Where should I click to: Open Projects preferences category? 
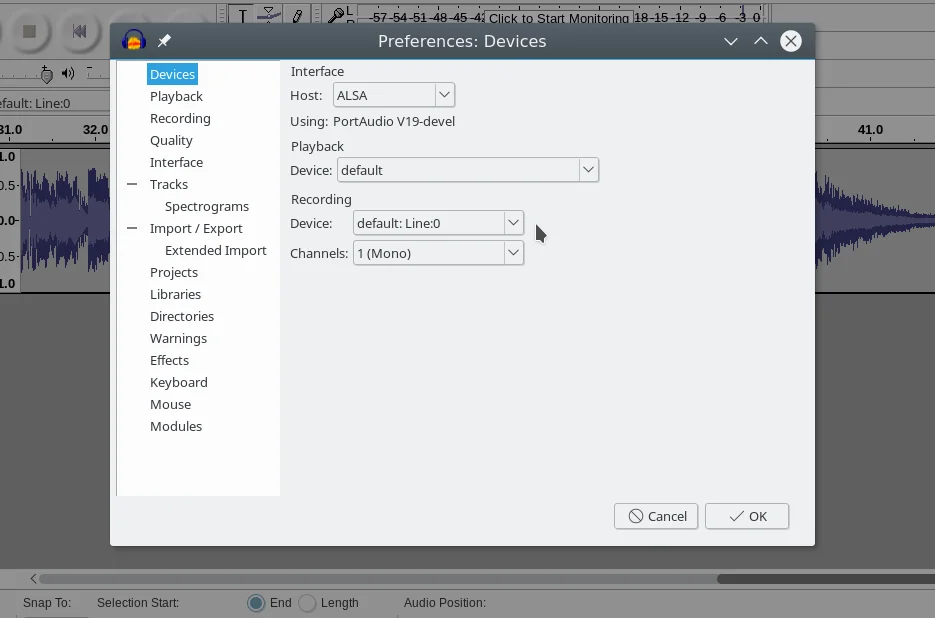tap(174, 273)
